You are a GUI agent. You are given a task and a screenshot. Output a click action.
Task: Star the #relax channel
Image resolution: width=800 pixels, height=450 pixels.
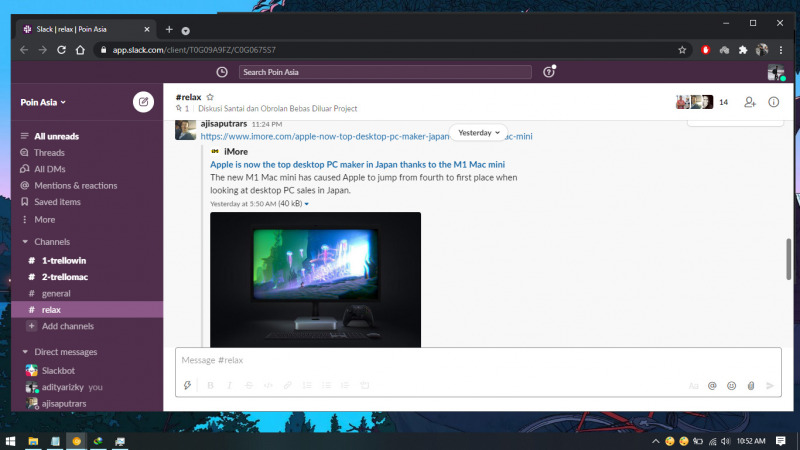210,96
